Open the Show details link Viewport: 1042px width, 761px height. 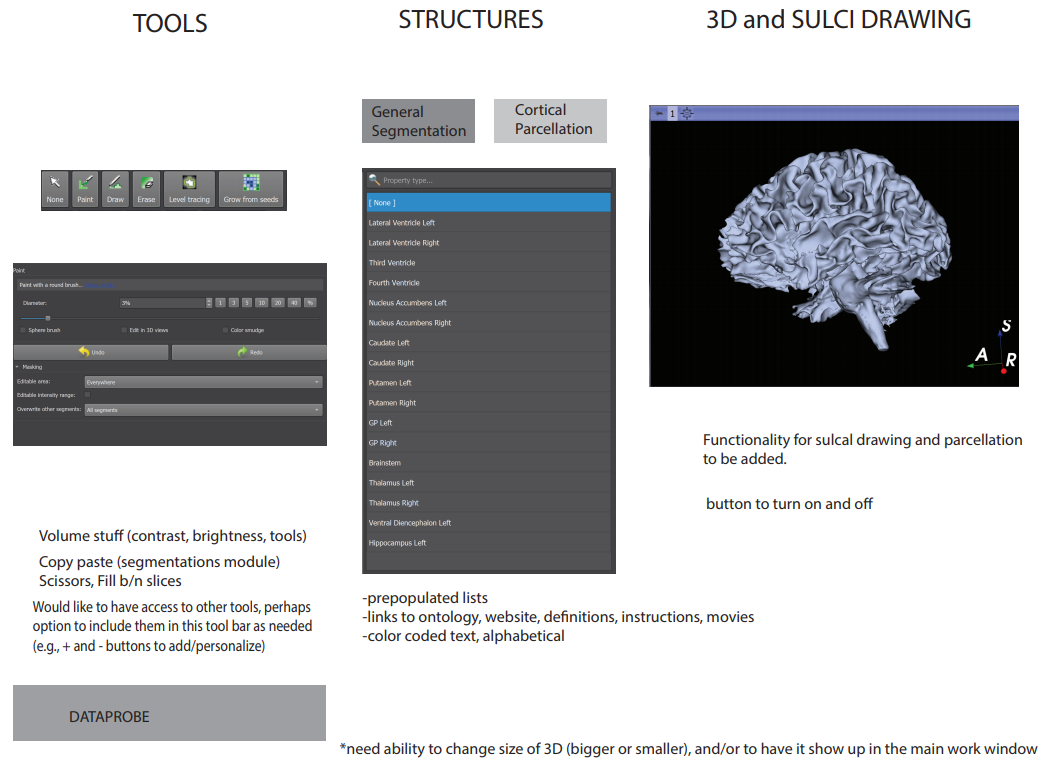tap(100, 284)
